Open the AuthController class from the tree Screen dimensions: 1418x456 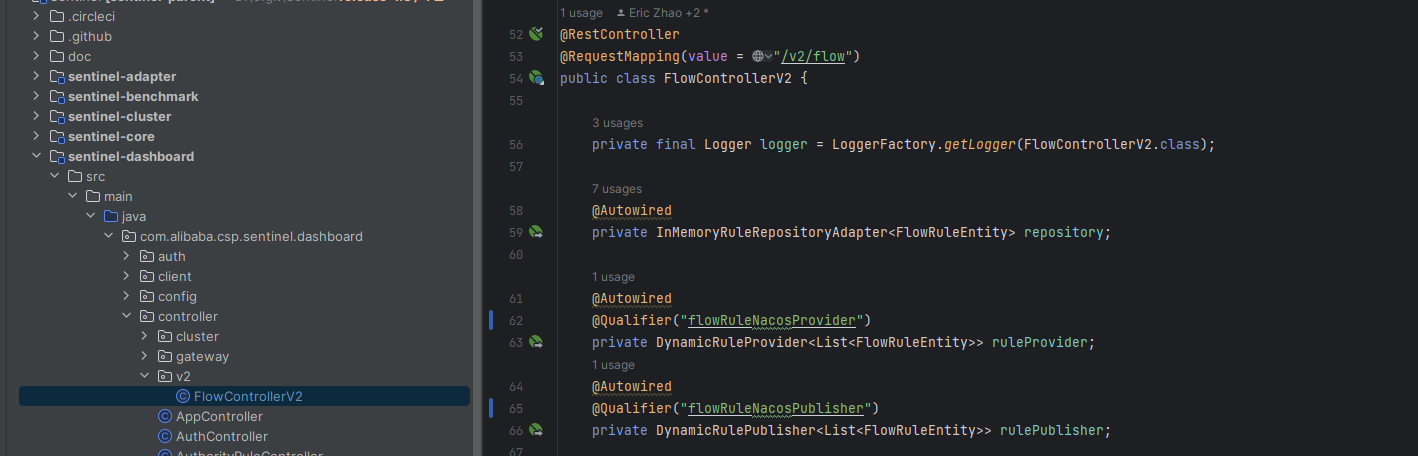pos(221,436)
